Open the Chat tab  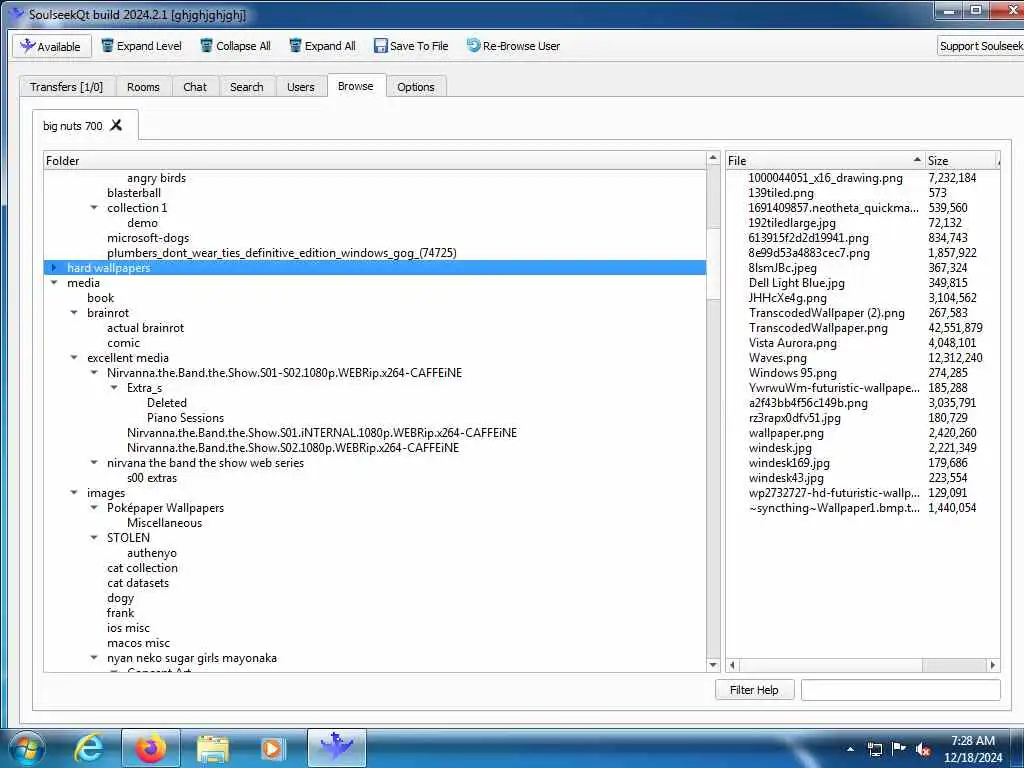(x=195, y=87)
